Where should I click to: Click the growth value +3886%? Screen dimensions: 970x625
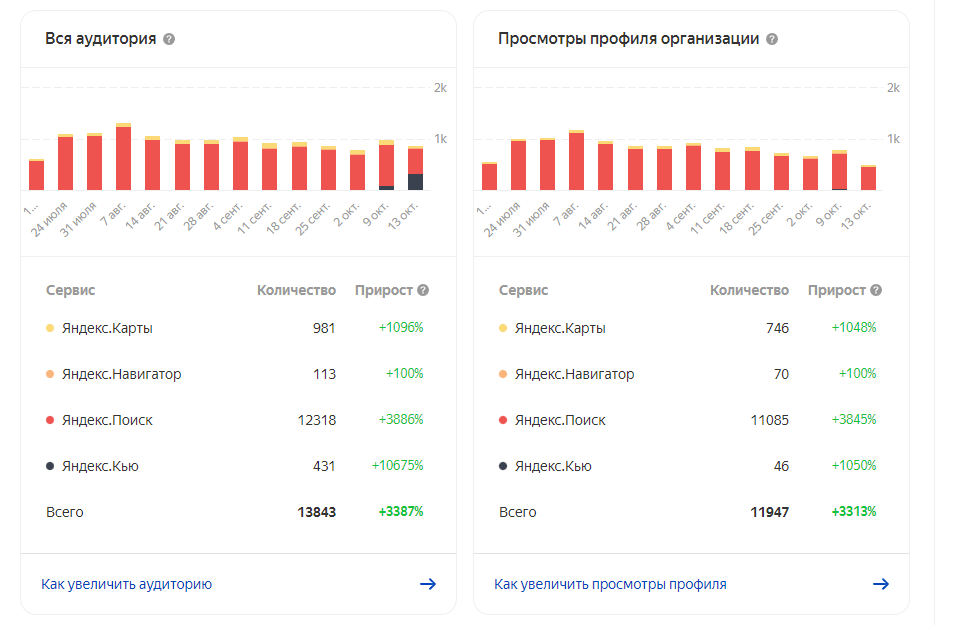[401, 420]
